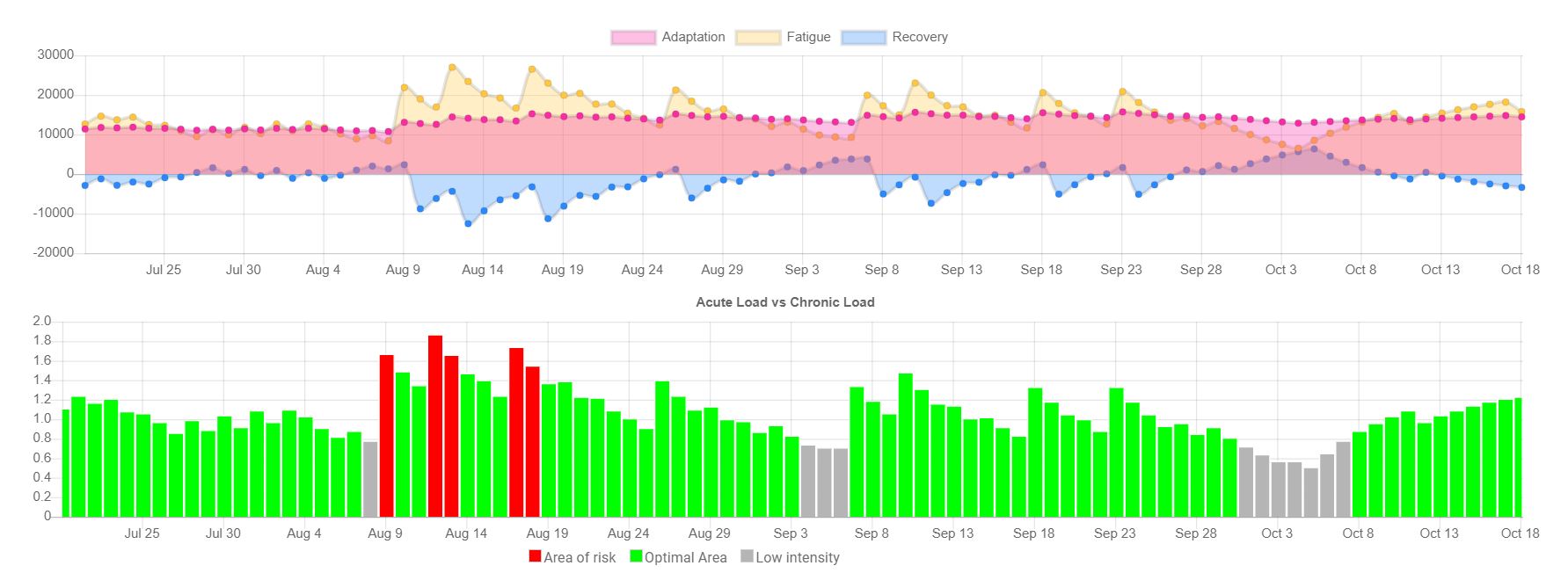Hide the Recovery series via legend label
Image resolution: width=1568 pixels, height=573 pixels.
click(919, 37)
